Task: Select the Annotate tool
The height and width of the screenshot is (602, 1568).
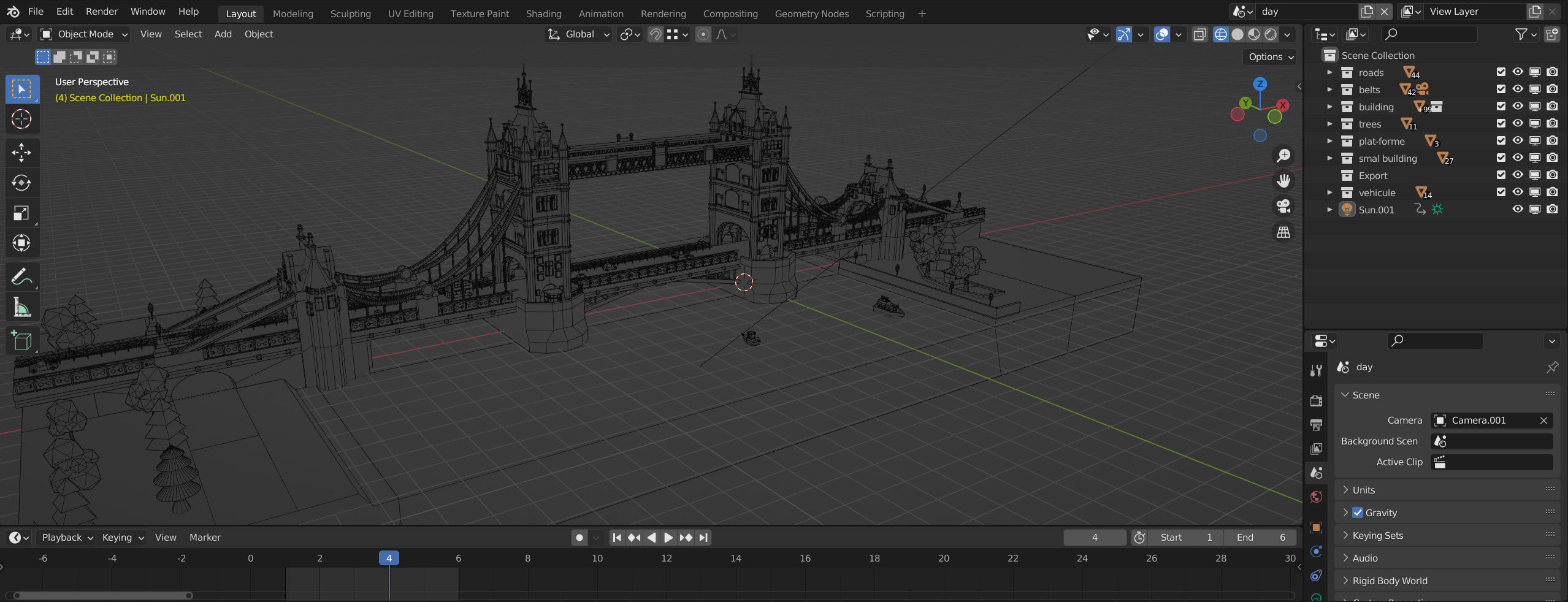Action: (22, 277)
